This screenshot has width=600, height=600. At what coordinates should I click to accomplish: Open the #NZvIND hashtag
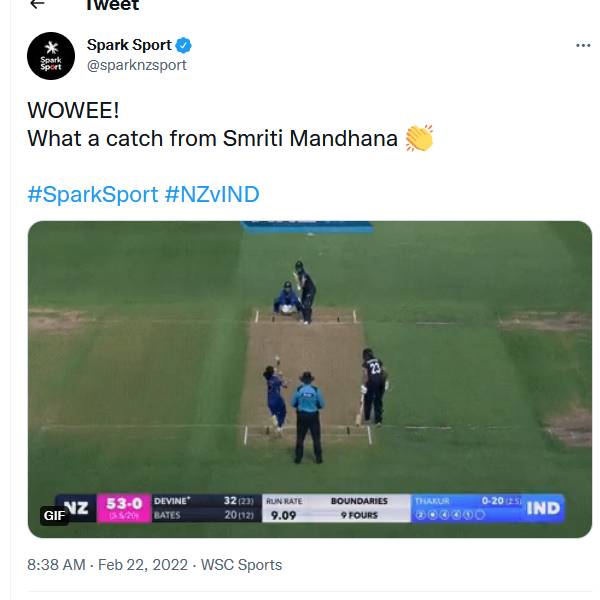(x=212, y=194)
